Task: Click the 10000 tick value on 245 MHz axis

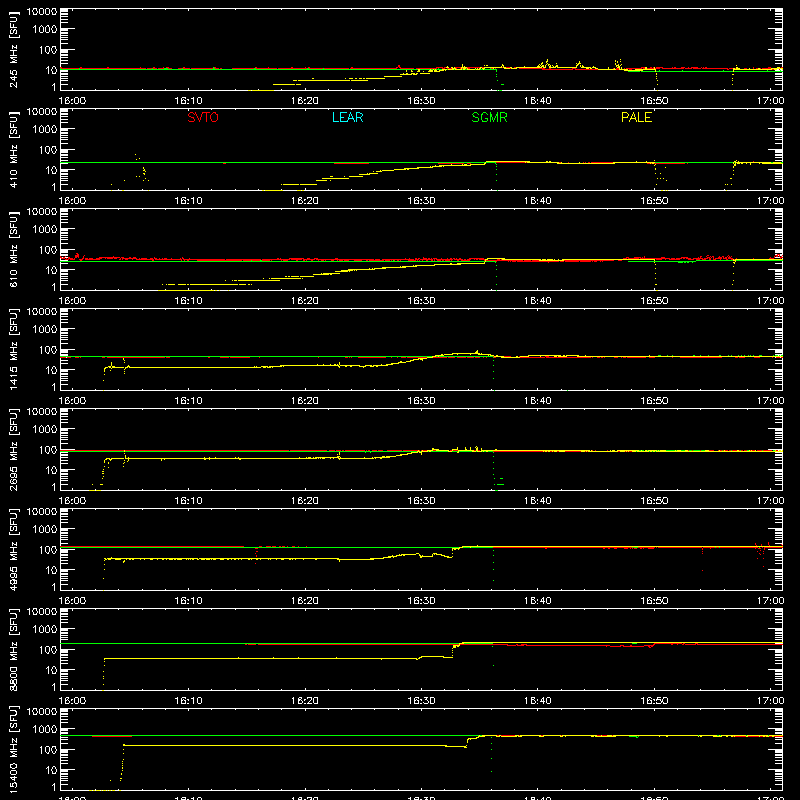Action: (x=42, y=12)
